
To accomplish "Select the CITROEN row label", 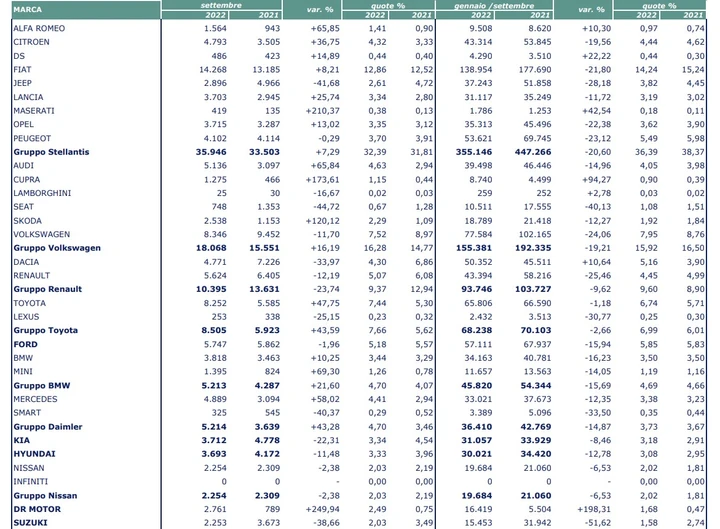I will pos(31,42).
